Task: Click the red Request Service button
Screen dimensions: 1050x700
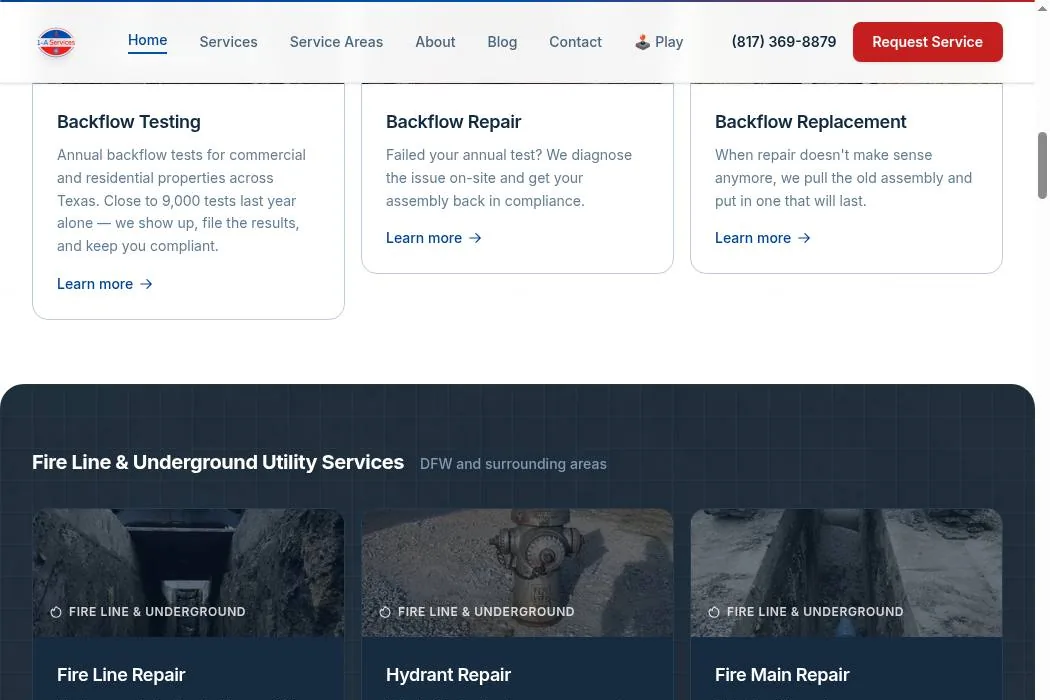Action: [927, 42]
